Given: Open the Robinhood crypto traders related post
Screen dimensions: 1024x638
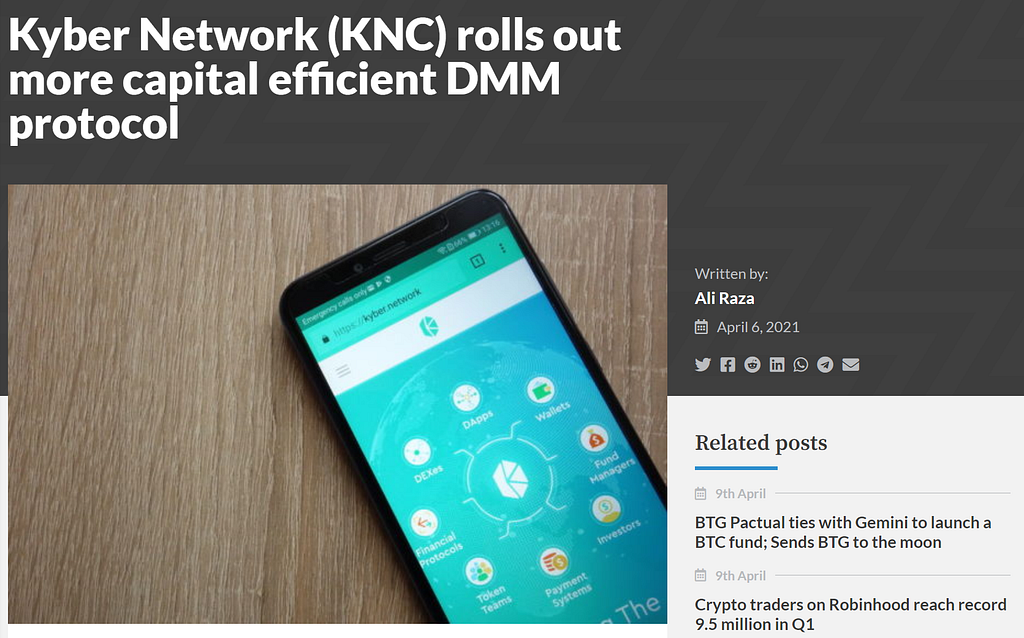Looking at the screenshot, I should (850, 614).
